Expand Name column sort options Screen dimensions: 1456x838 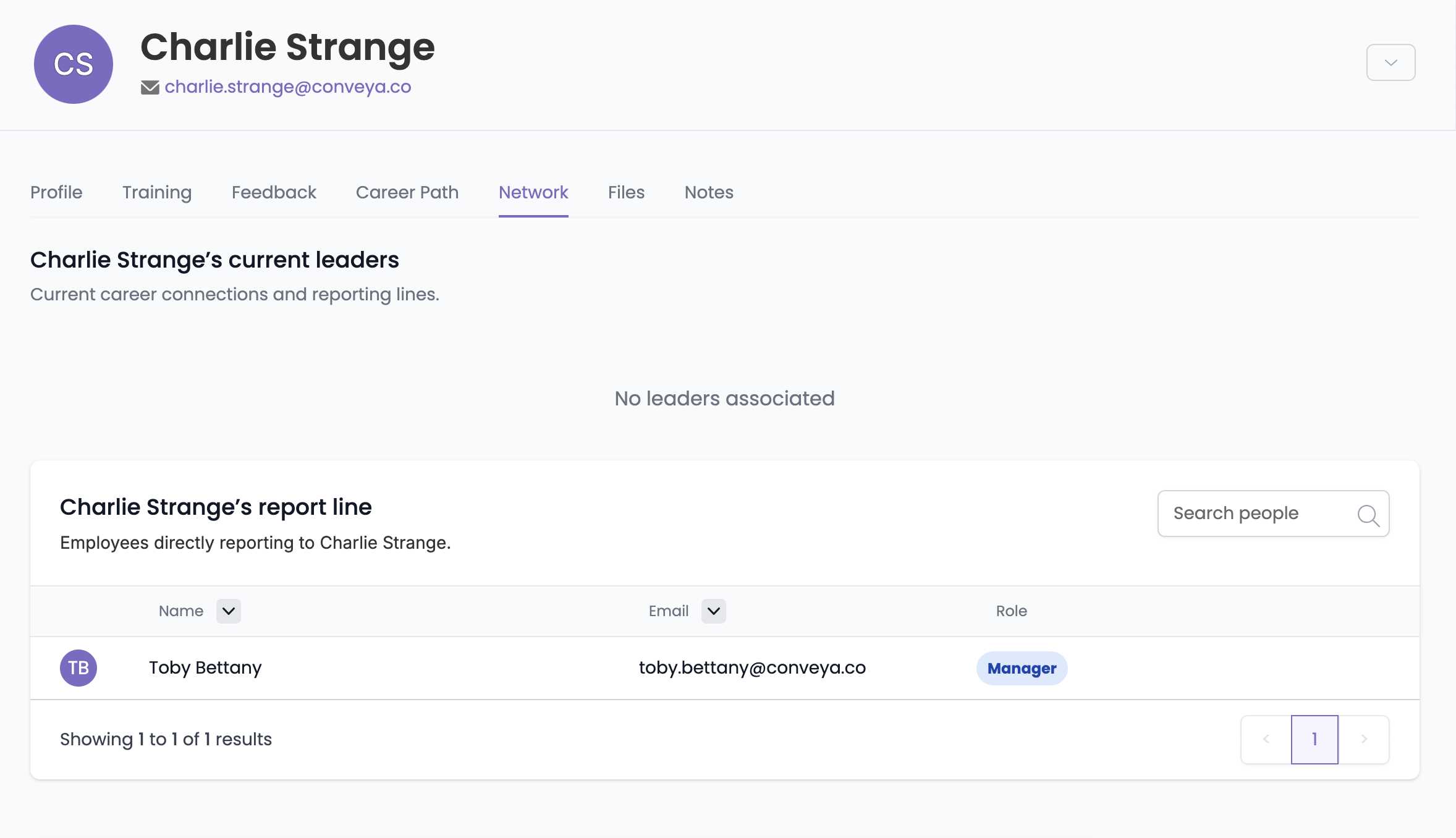[x=229, y=611]
